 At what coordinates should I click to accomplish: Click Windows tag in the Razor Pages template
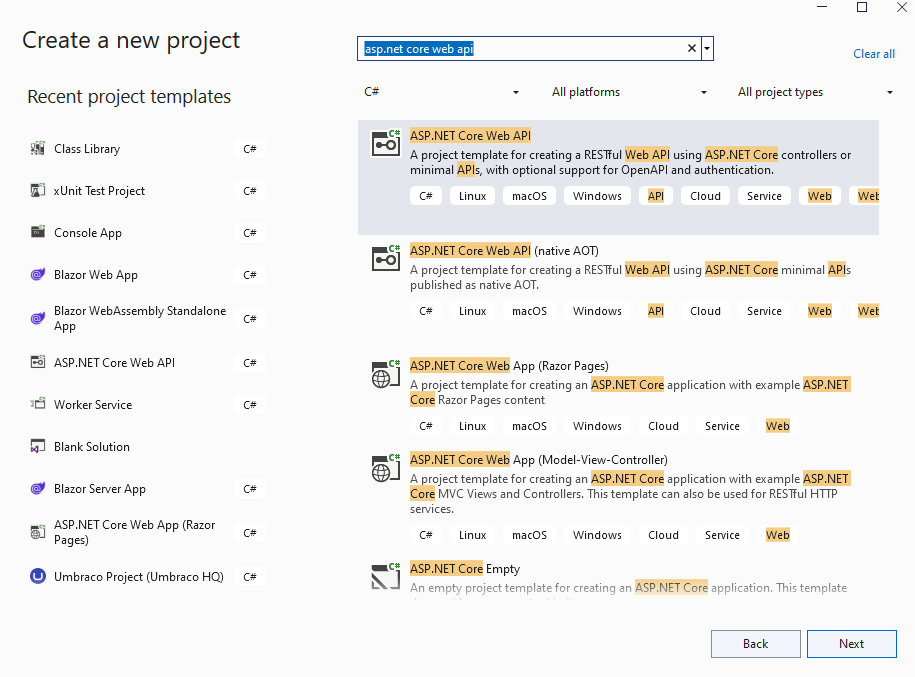coord(597,426)
